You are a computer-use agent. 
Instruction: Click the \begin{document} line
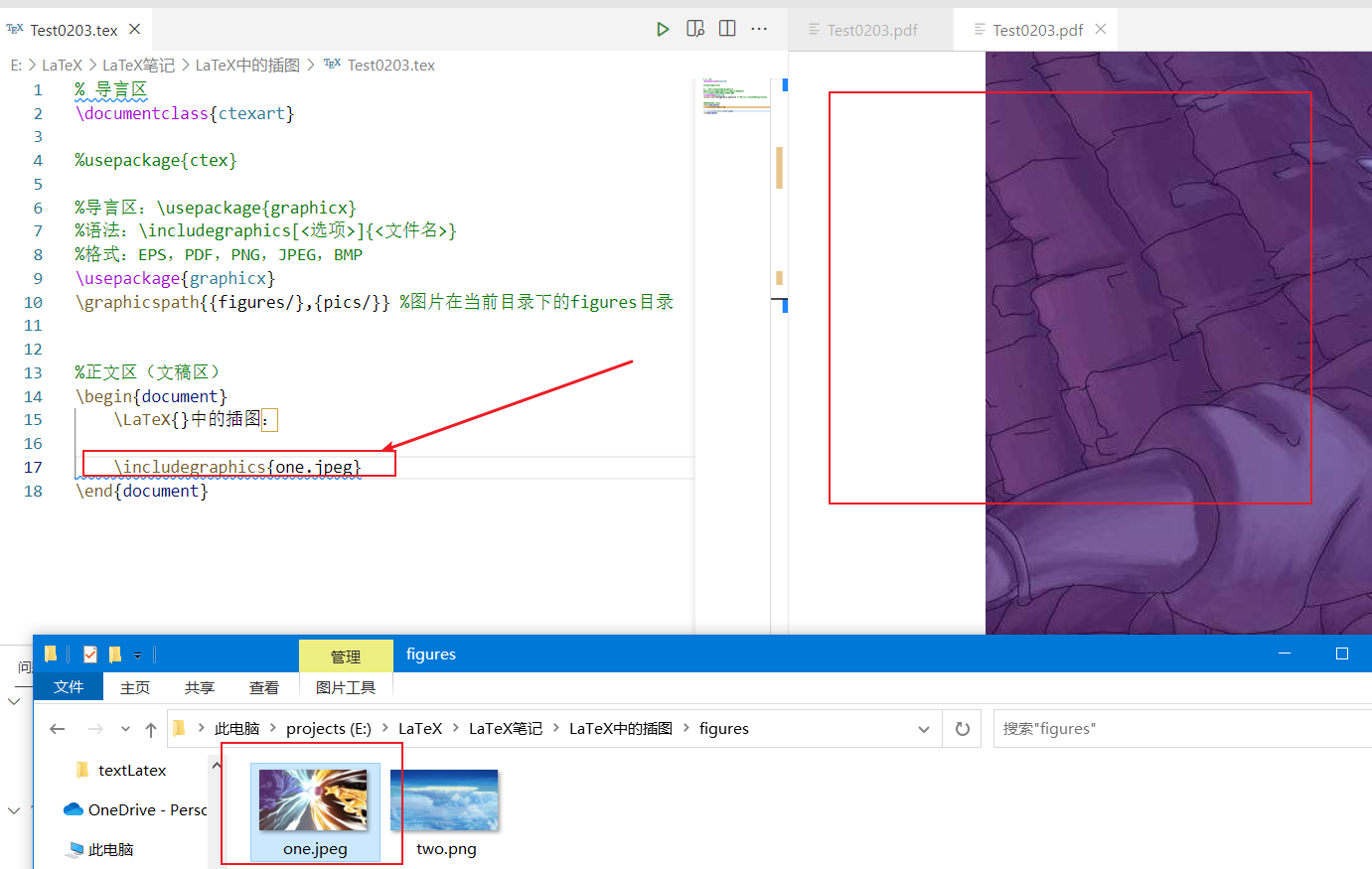pyautogui.click(x=151, y=396)
